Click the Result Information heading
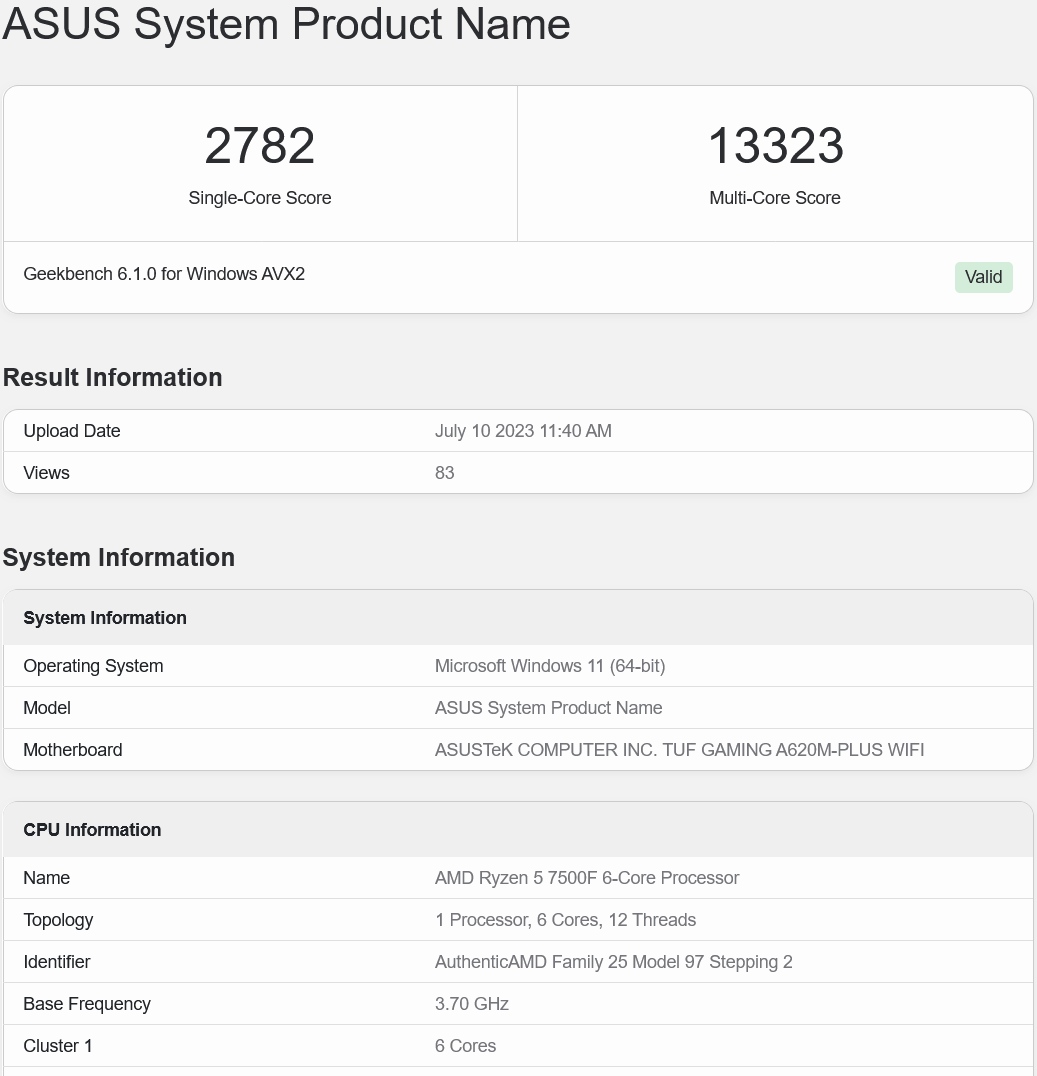Viewport: 1037px width, 1076px height. [113, 377]
